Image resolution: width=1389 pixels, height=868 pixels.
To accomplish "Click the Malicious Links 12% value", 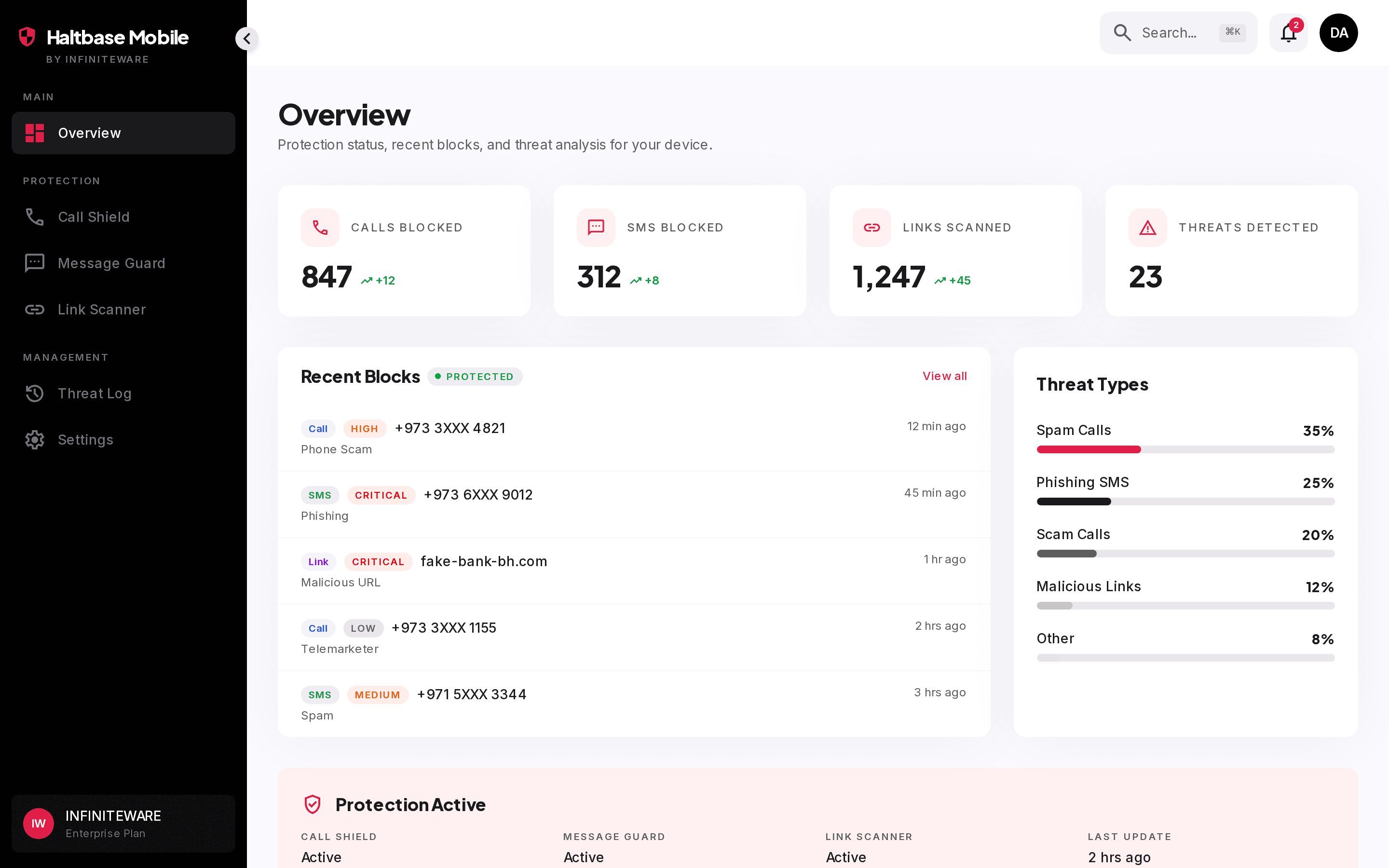I will click(1320, 587).
